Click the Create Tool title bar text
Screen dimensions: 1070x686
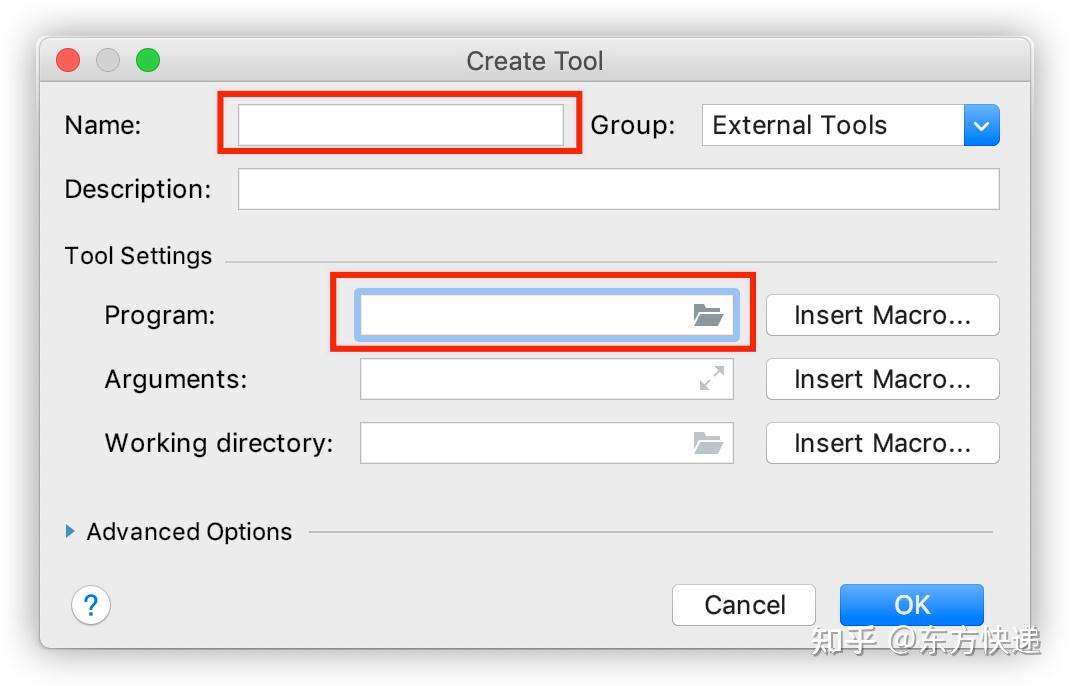tap(534, 61)
